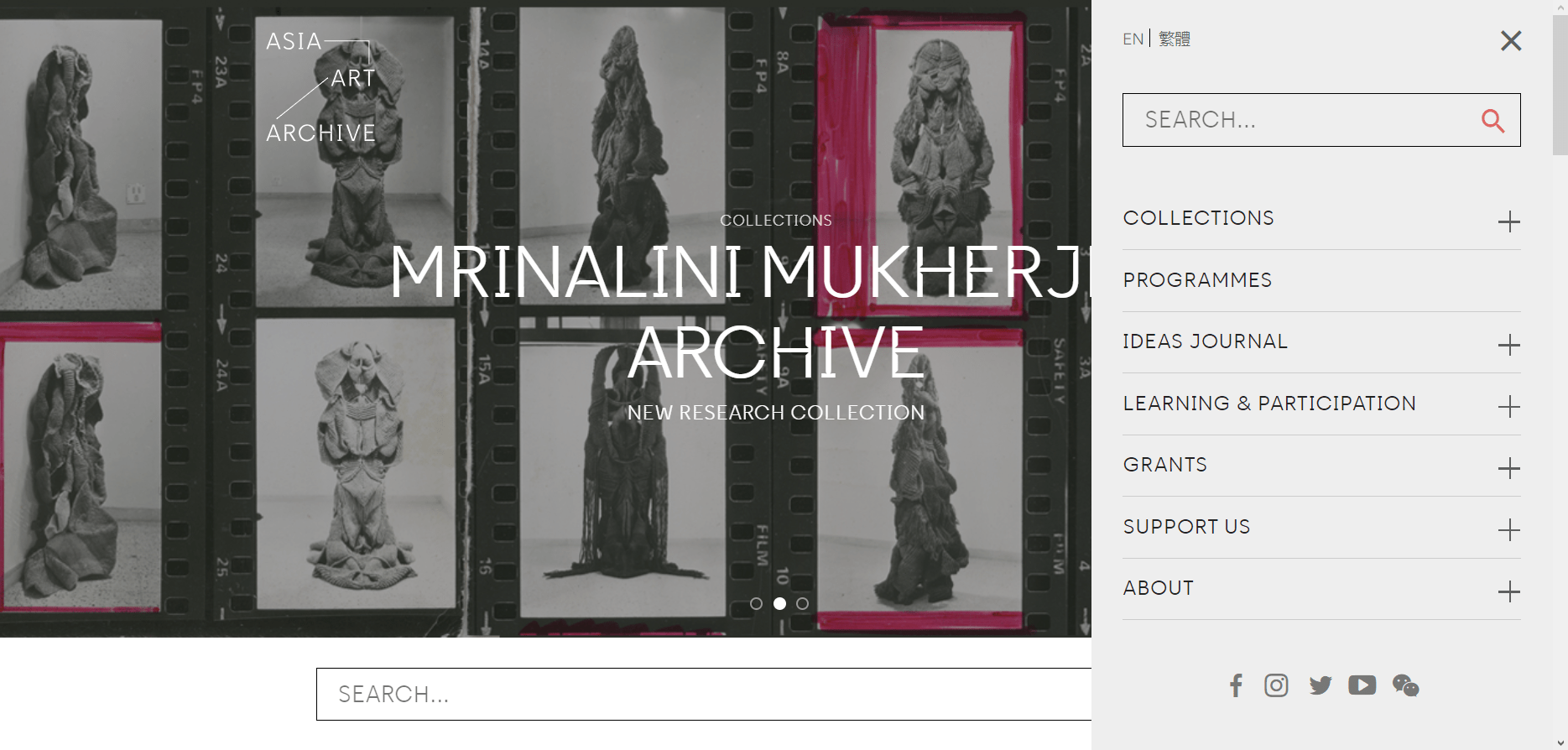
Task: Open the Facebook social icon
Action: 1236,685
